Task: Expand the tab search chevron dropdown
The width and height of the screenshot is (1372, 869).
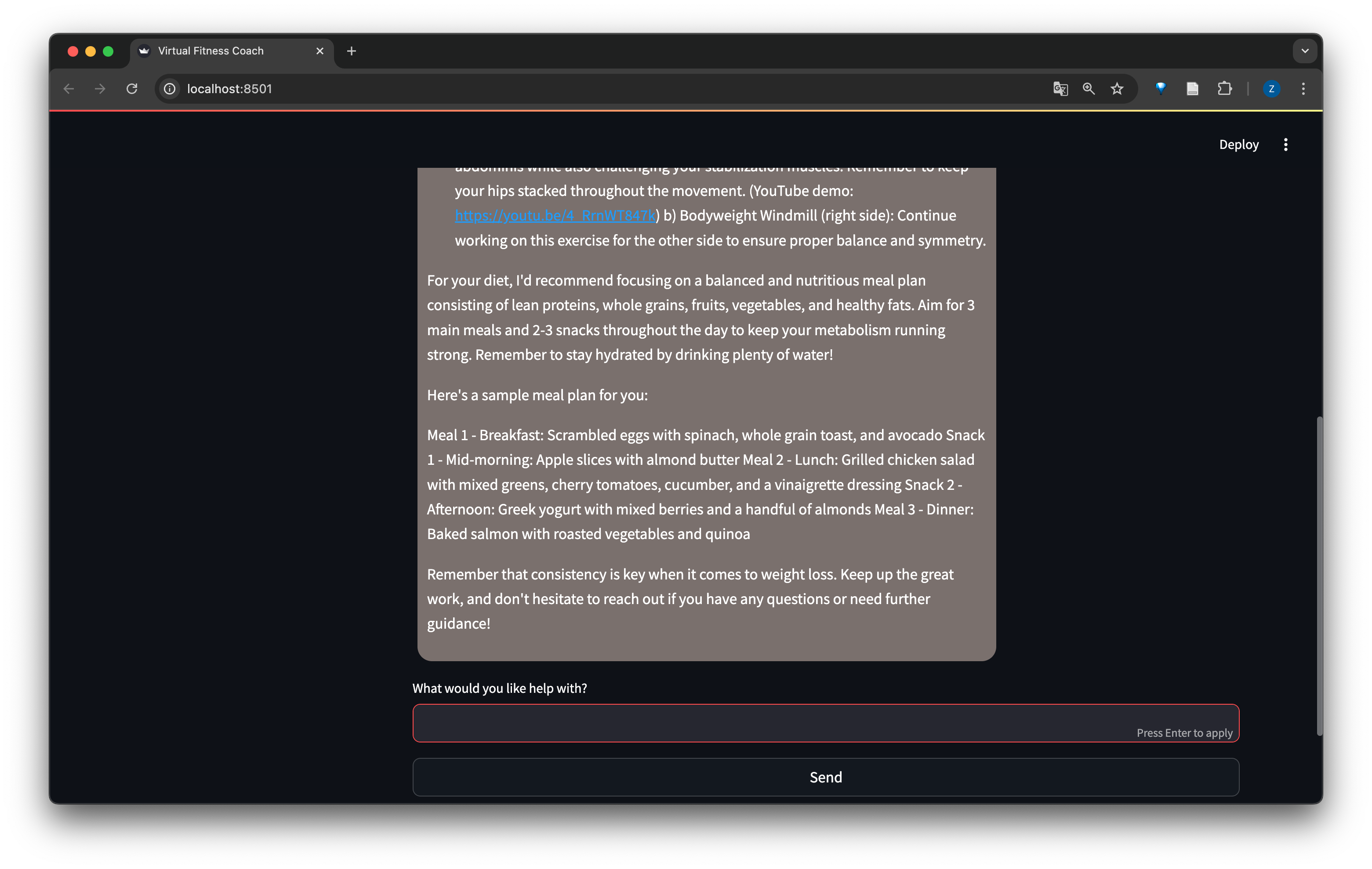Action: (x=1305, y=51)
